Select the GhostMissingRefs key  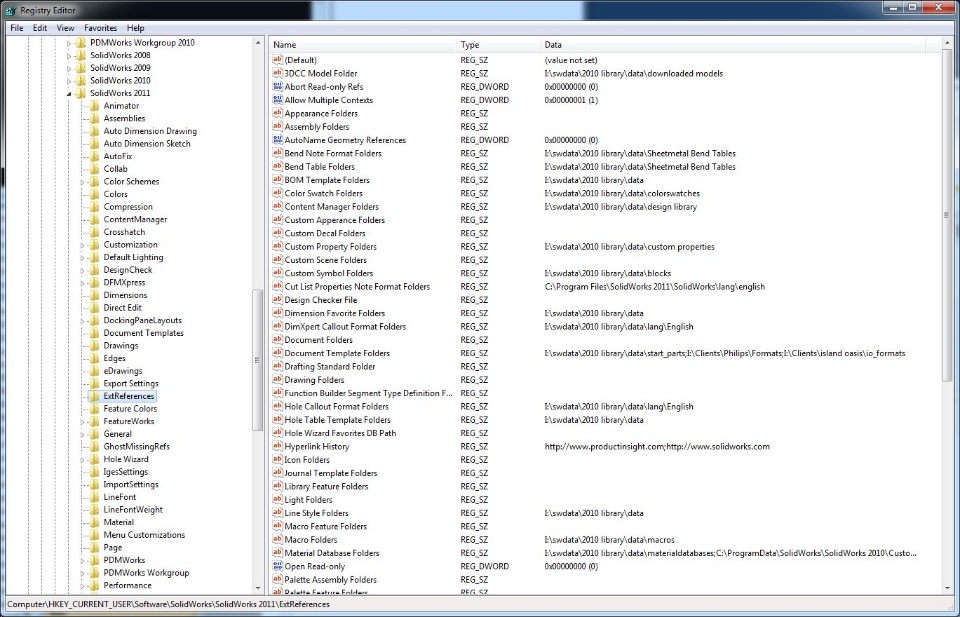coord(137,446)
